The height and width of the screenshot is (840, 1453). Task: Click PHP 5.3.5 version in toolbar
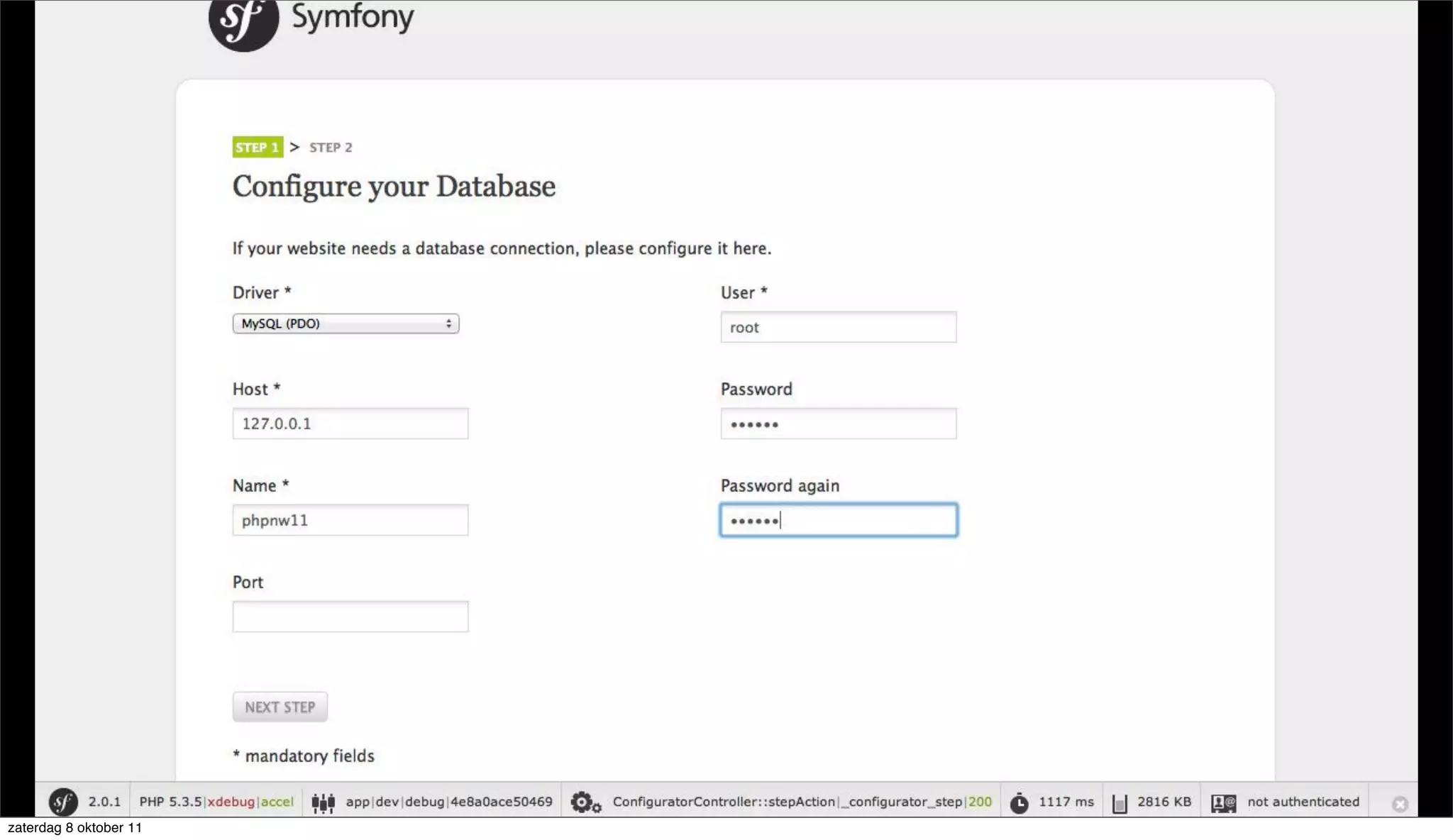170,802
